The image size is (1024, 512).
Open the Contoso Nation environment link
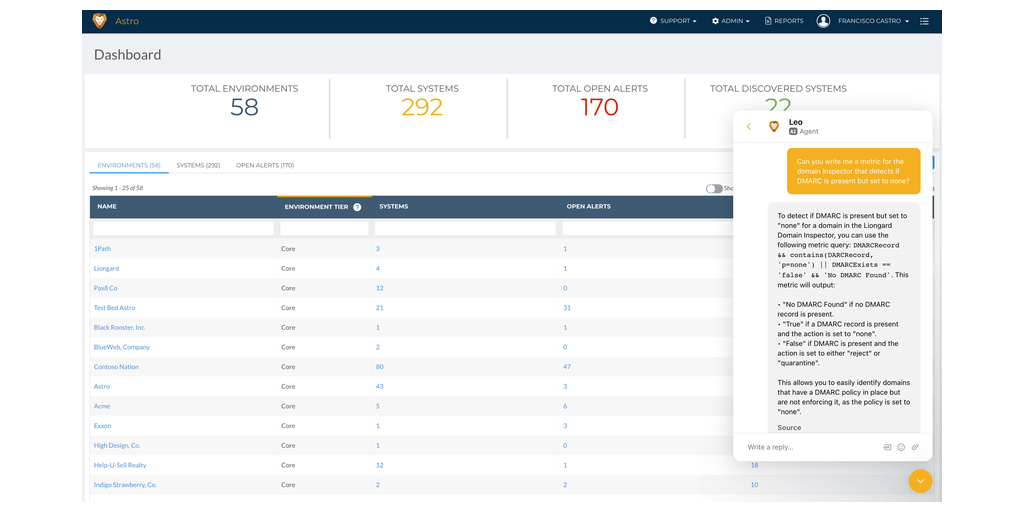pyautogui.click(x=116, y=367)
